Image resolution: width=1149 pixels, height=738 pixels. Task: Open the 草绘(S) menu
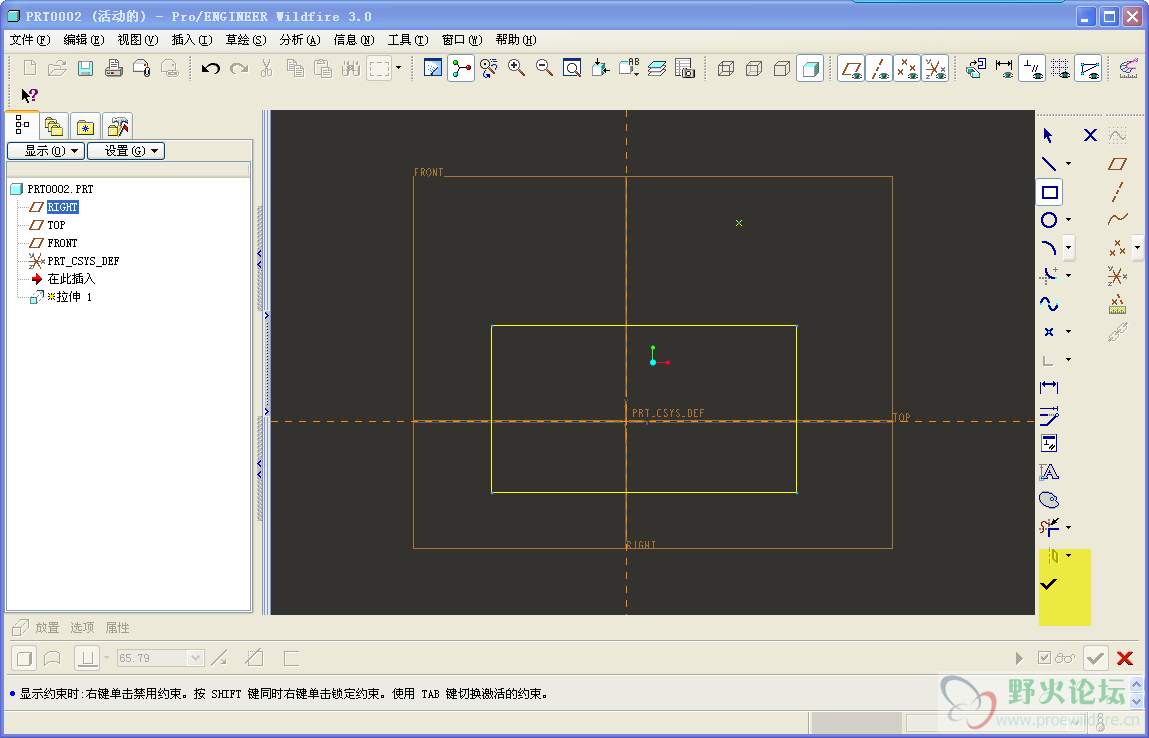coord(245,40)
